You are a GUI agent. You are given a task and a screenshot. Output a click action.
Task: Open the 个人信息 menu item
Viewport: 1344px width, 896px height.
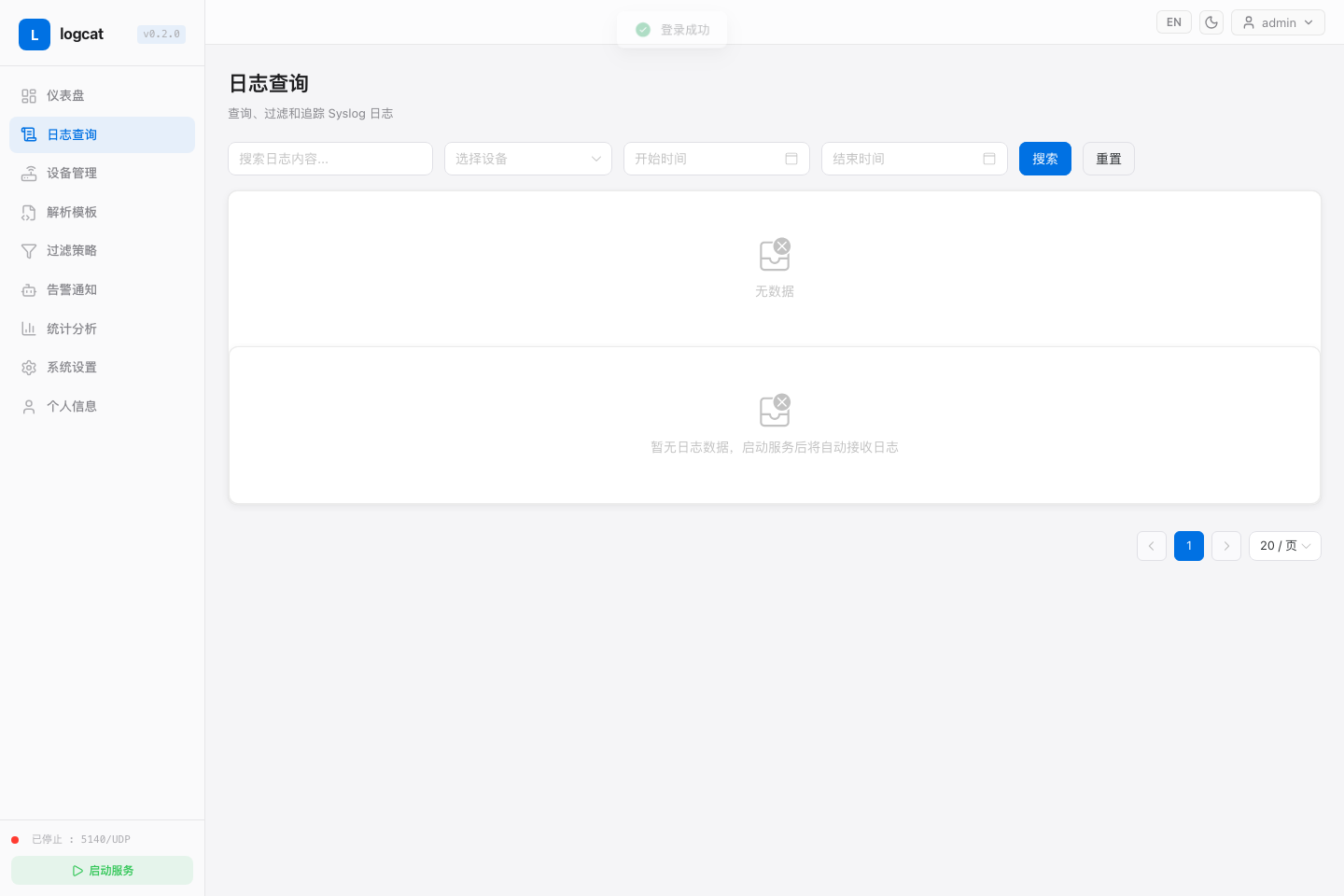click(102, 407)
